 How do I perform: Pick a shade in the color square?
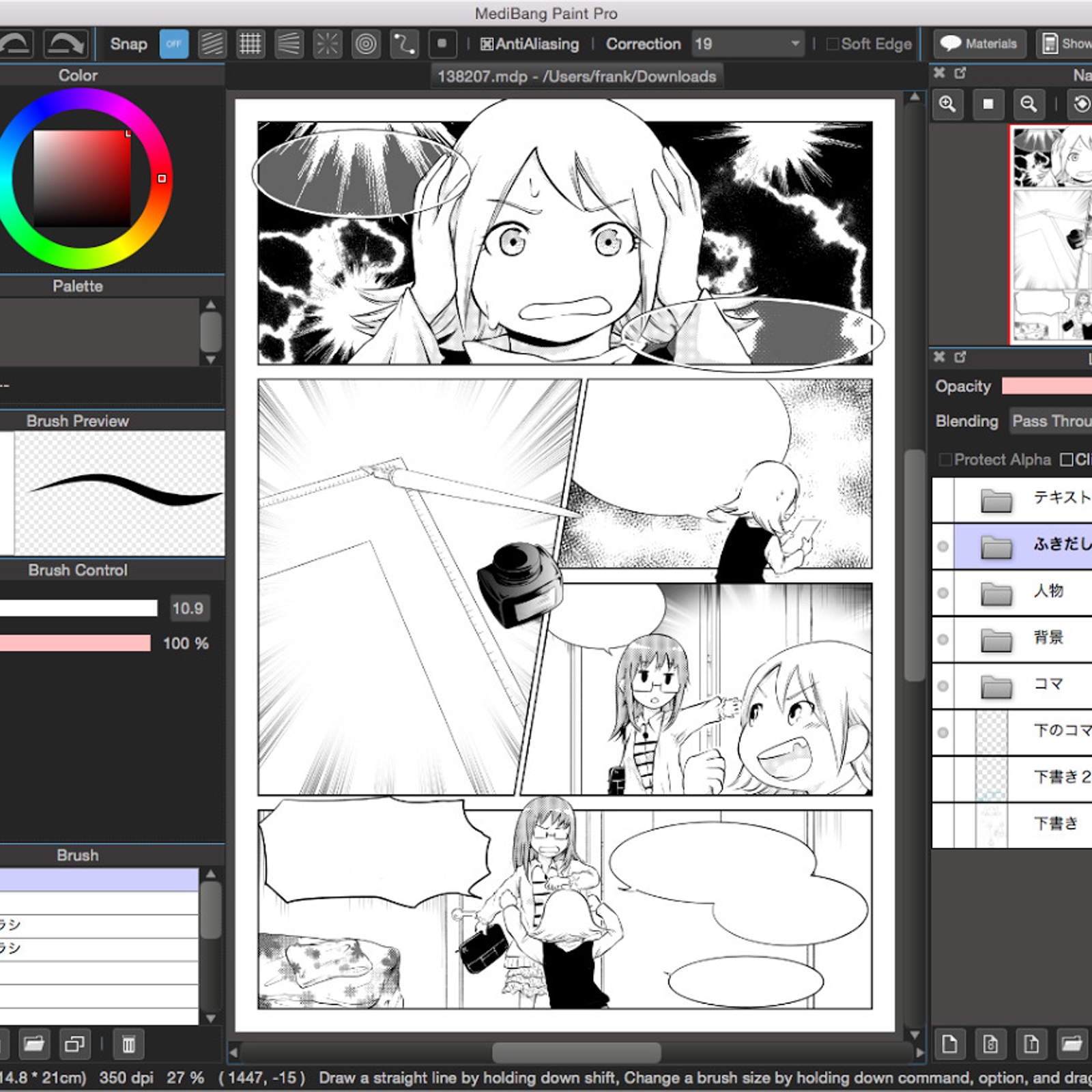tap(82, 178)
